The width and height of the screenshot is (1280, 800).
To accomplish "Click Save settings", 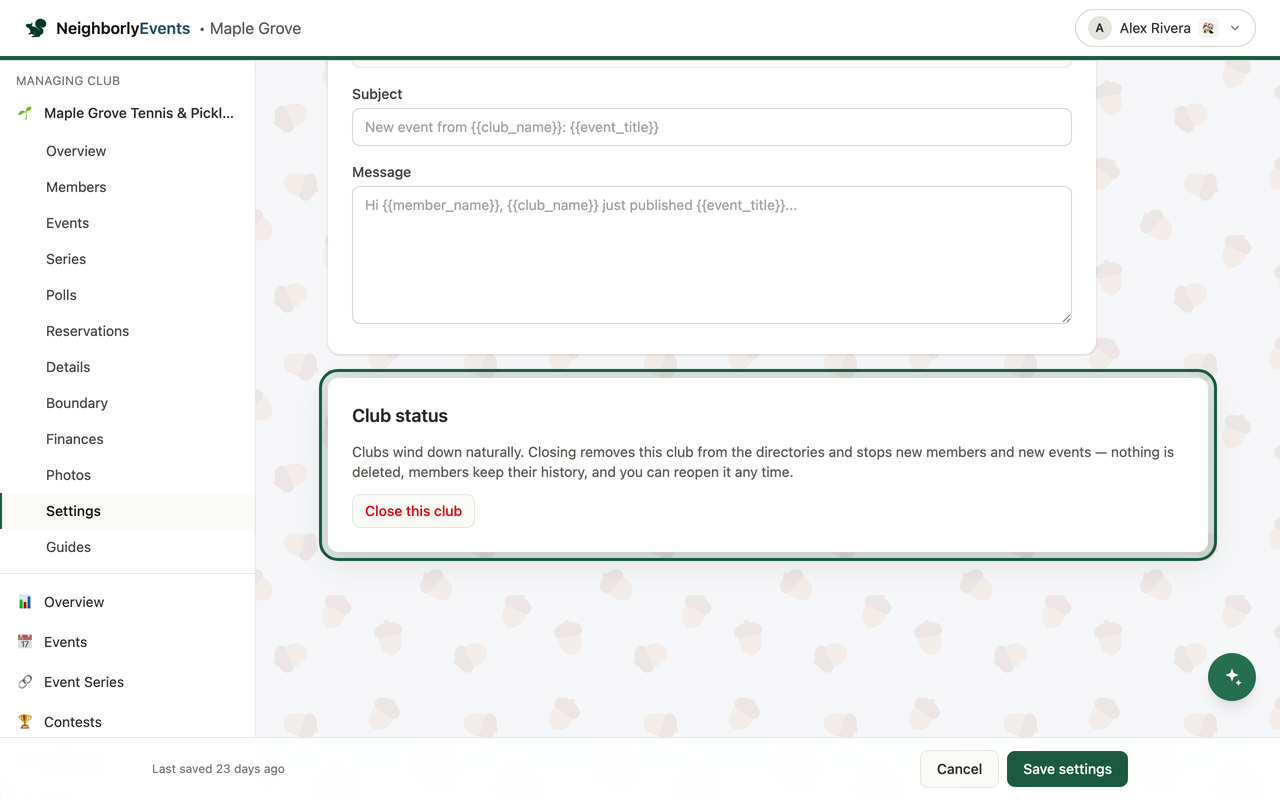I will tap(1067, 769).
